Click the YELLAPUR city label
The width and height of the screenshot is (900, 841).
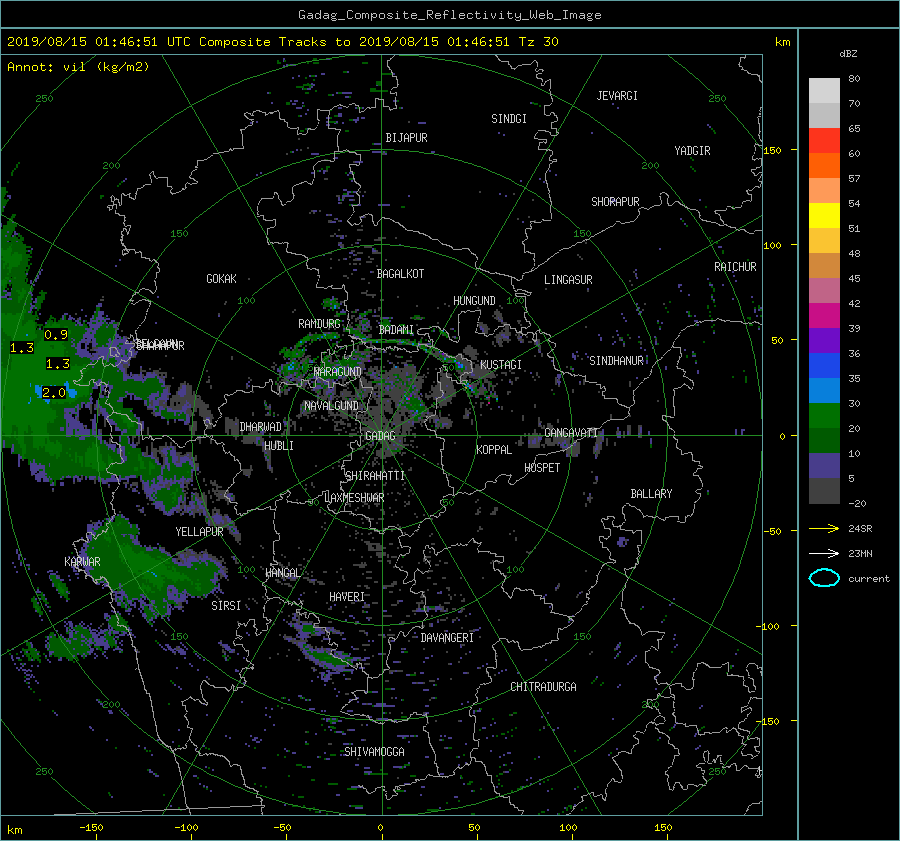pyautogui.click(x=199, y=532)
